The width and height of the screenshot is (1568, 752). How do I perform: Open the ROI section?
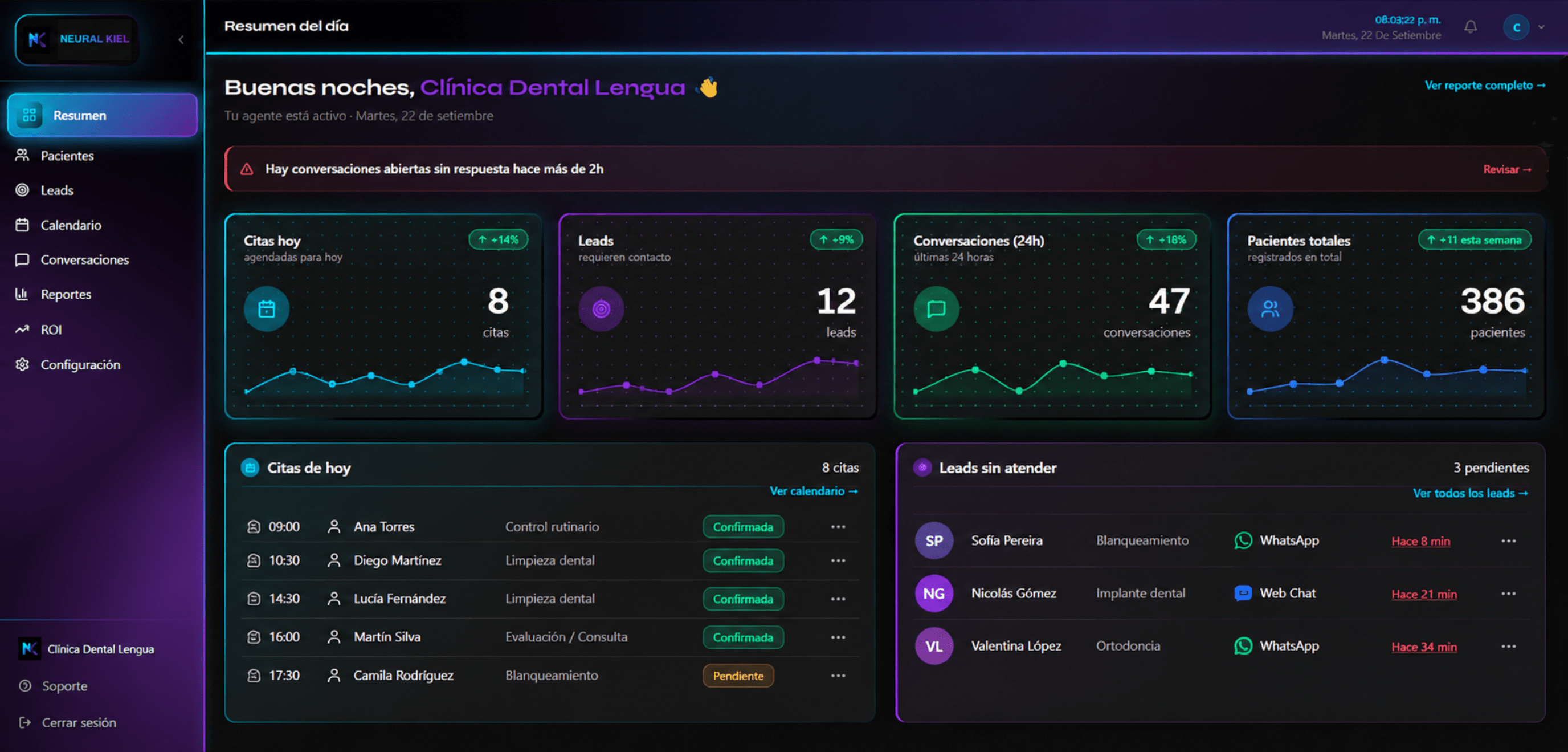click(x=51, y=330)
